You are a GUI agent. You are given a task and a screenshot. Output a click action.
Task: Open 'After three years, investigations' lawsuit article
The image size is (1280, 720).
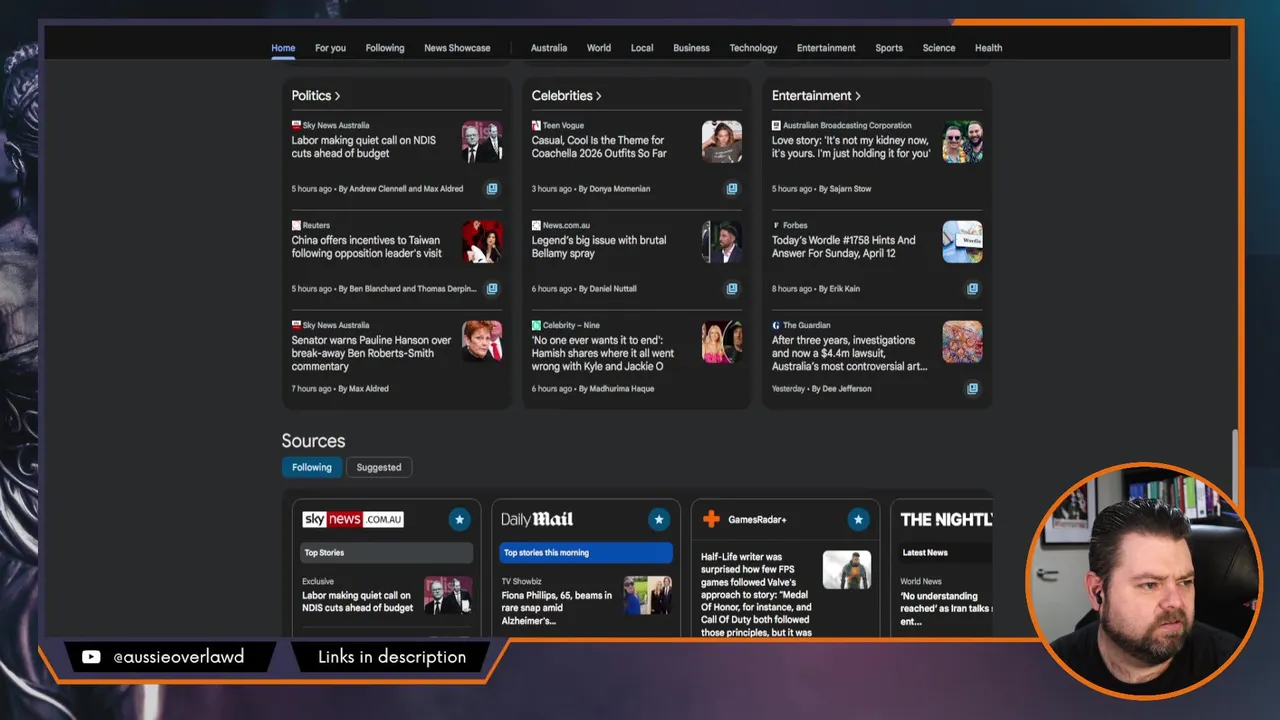(x=850, y=353)
